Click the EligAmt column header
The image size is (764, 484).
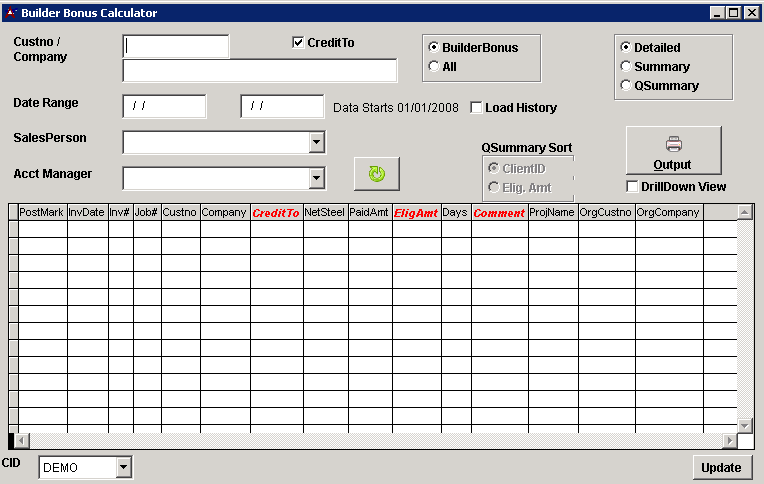coord(416,213)
